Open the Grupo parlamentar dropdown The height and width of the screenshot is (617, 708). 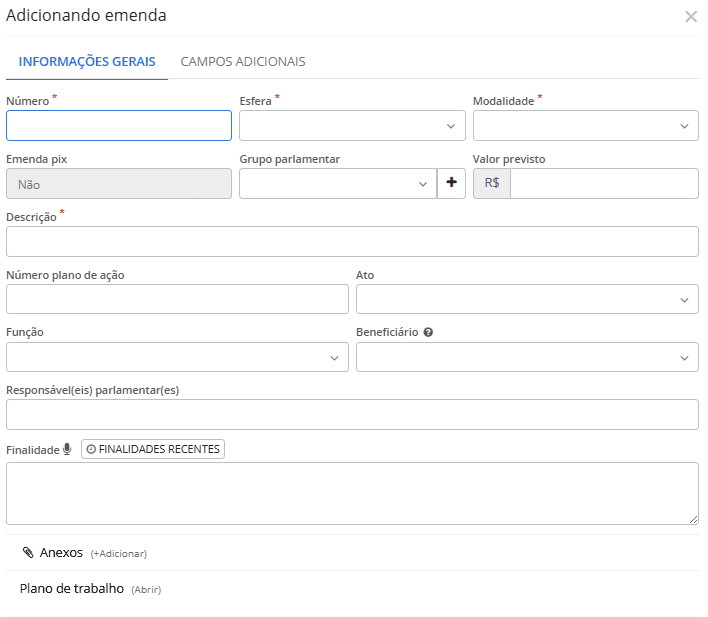(x=337, y=184)
